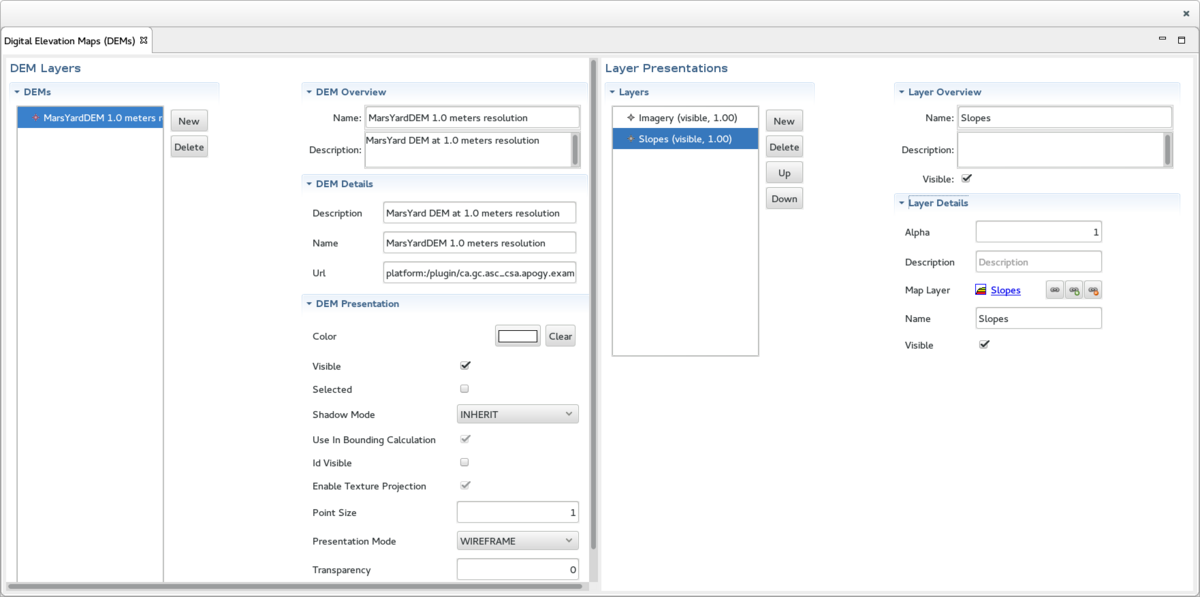Toggle Use In Bounding Calculation off
Viewport: 1200px width, 597px height.
[464, 438]
